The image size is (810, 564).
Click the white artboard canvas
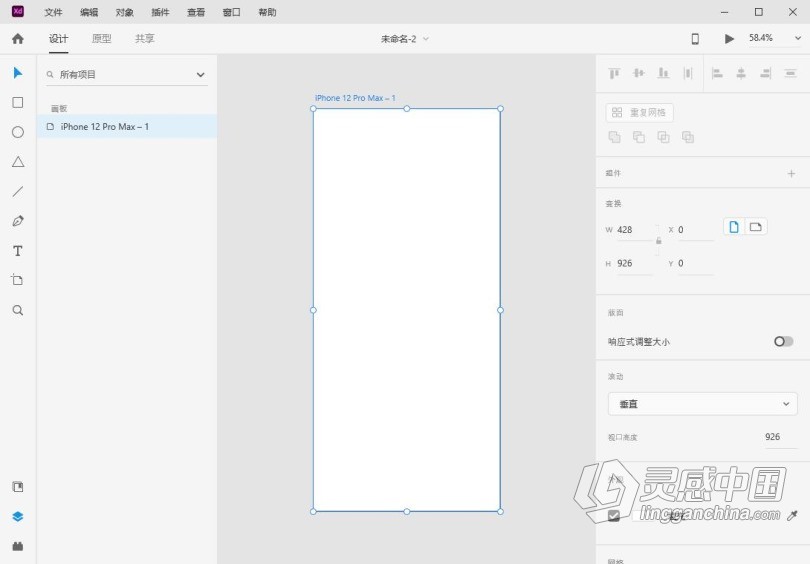click(407, 310)
